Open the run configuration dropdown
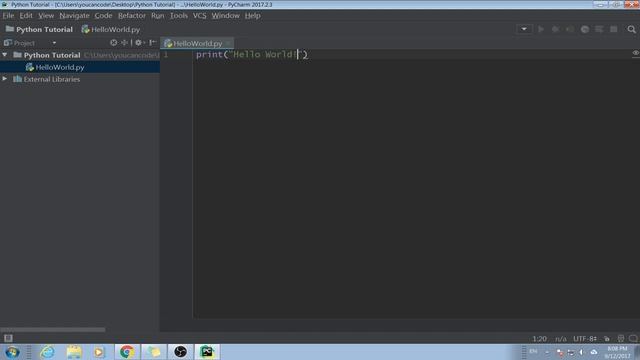This screenshot has width=640, height=360. point(524,29)
